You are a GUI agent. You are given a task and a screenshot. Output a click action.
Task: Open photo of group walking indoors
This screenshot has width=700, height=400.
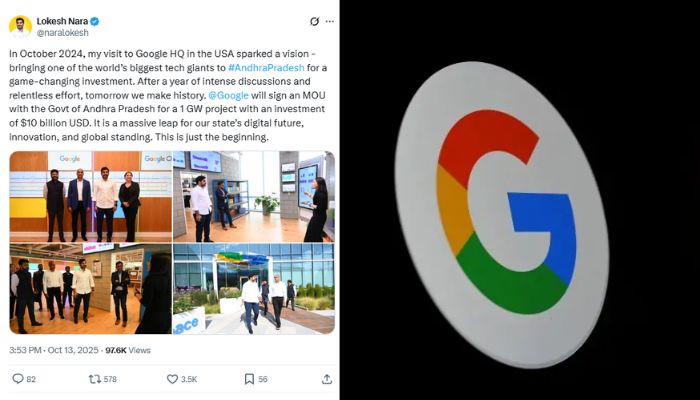(91, 288)
